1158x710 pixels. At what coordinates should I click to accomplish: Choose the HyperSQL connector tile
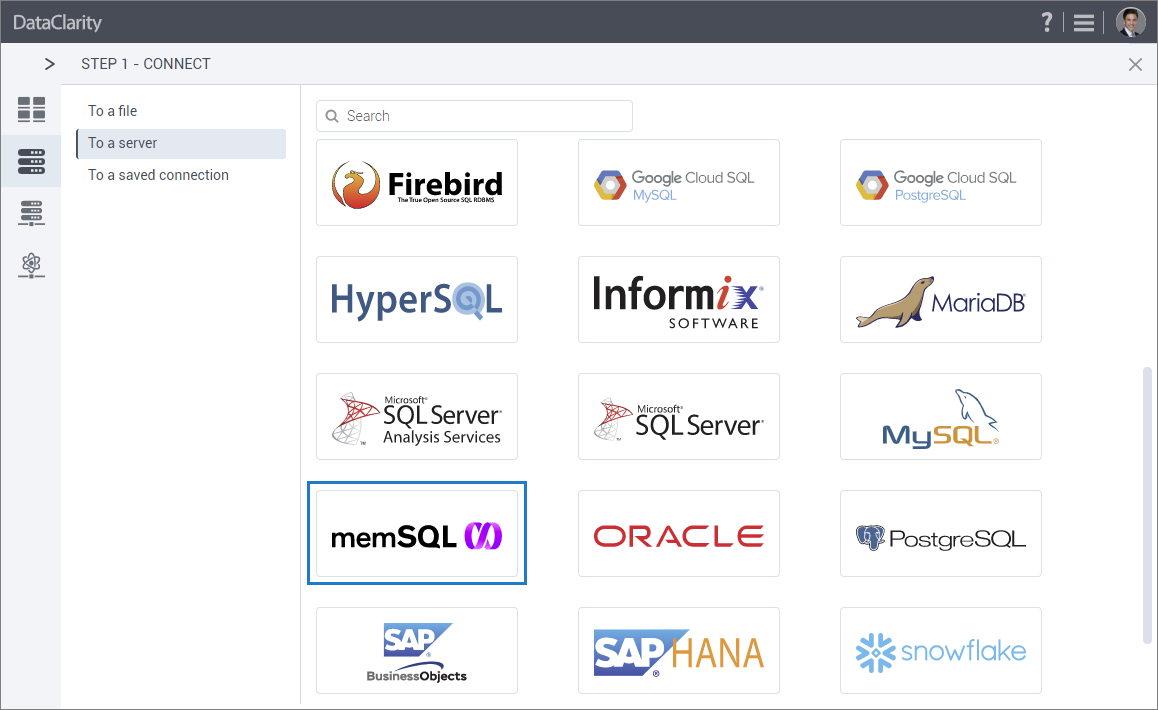pos(417,299)
